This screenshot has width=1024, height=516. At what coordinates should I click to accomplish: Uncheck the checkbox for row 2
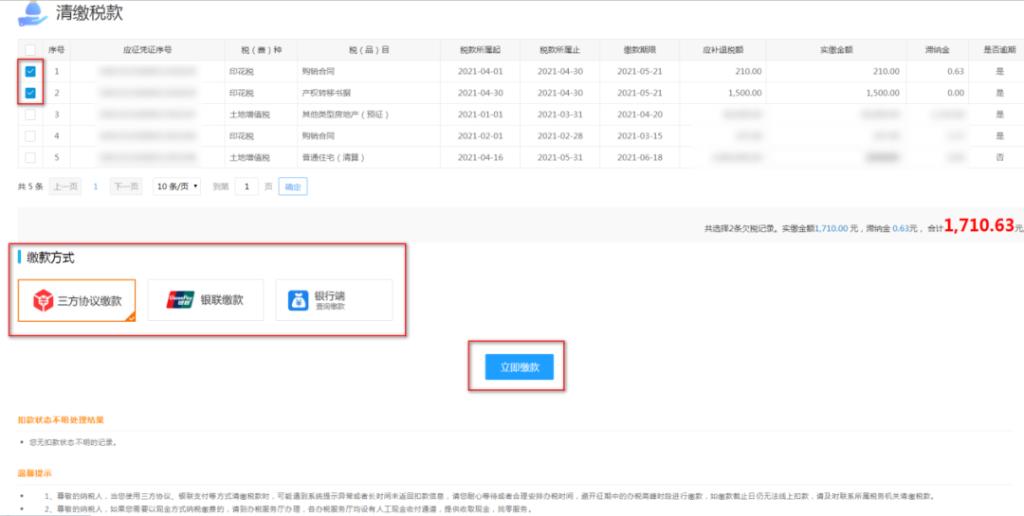(30, 93)
